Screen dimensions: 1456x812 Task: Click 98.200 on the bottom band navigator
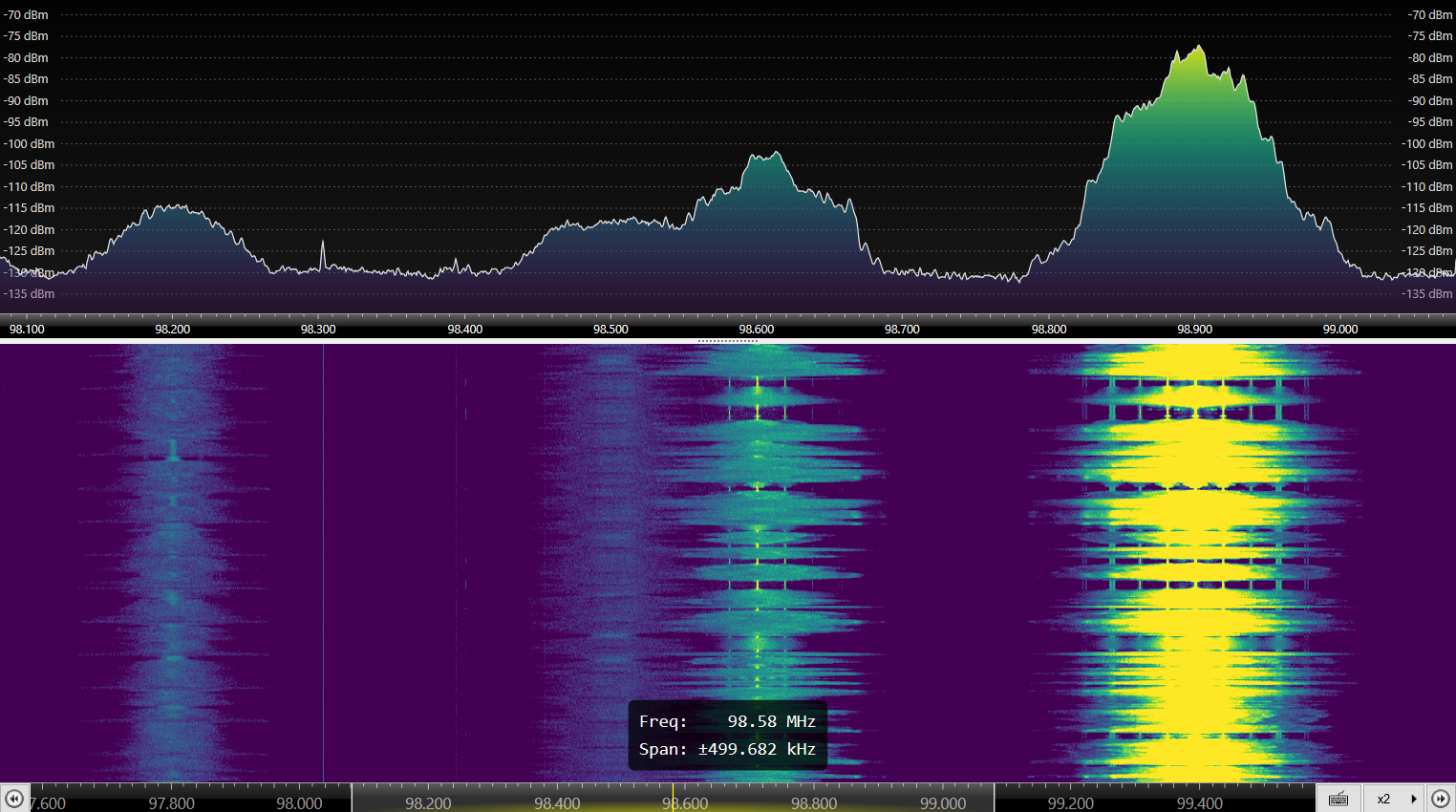coord(428,803)
